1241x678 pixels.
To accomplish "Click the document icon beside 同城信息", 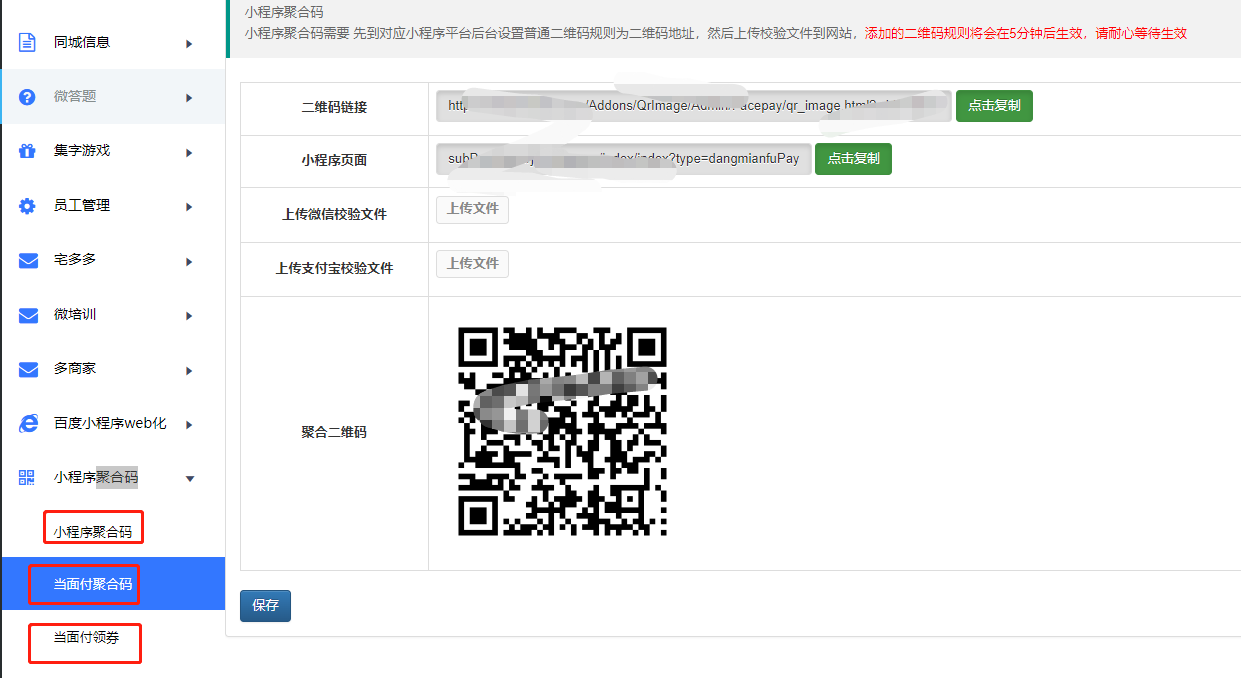I will click(x=28, y=43).
